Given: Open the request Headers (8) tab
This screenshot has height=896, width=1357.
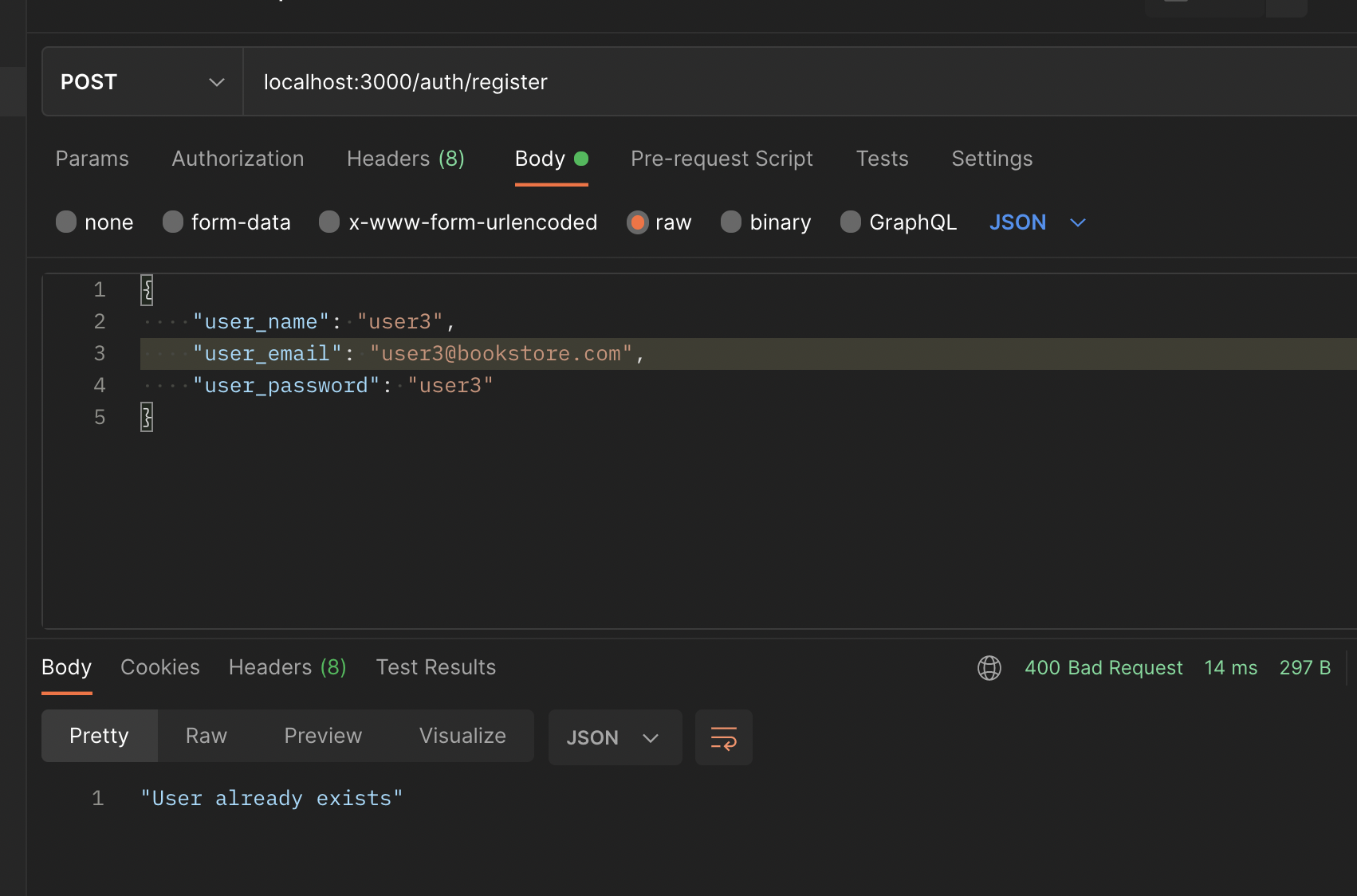Looking at the screenshot, I should 406,159.
